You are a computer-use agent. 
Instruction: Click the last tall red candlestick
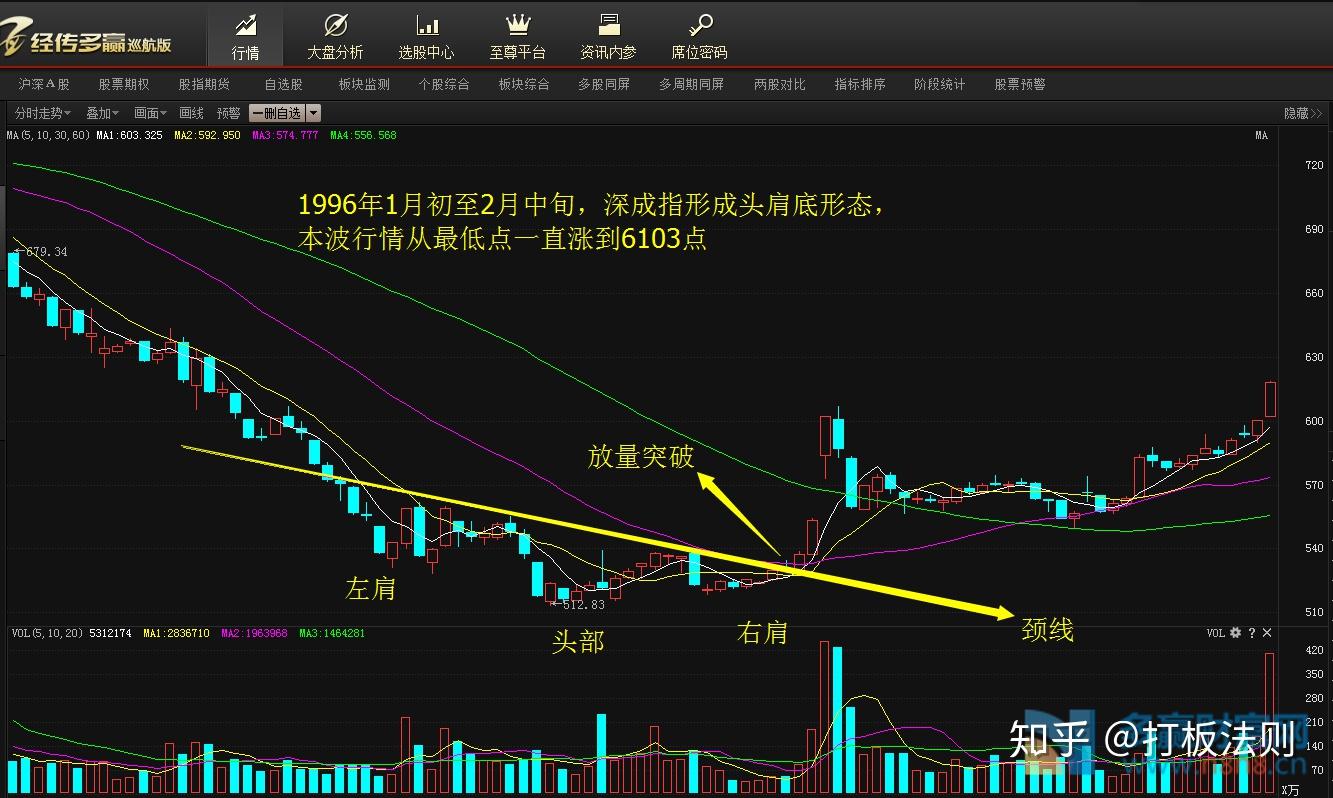(1270, 399)
